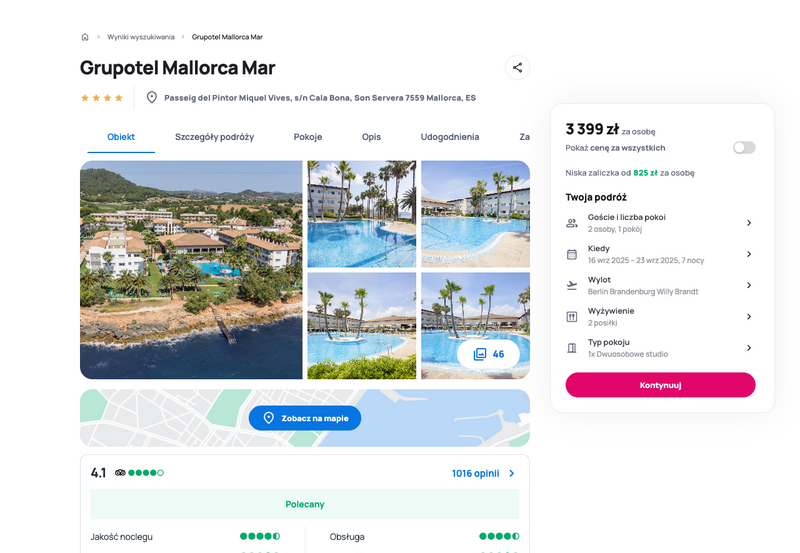
Task: Click Zobacz na mapie button
Action: click(305, 418)
